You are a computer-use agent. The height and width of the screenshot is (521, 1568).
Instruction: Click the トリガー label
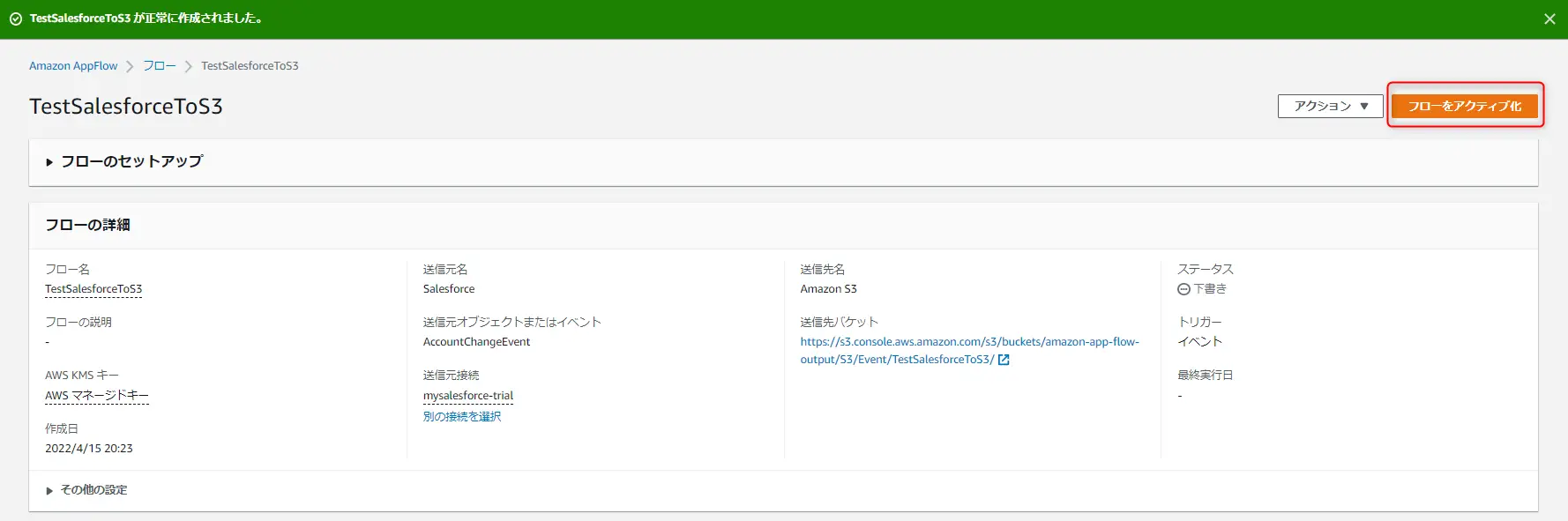pyautogui.click(x=1200, y=323)
